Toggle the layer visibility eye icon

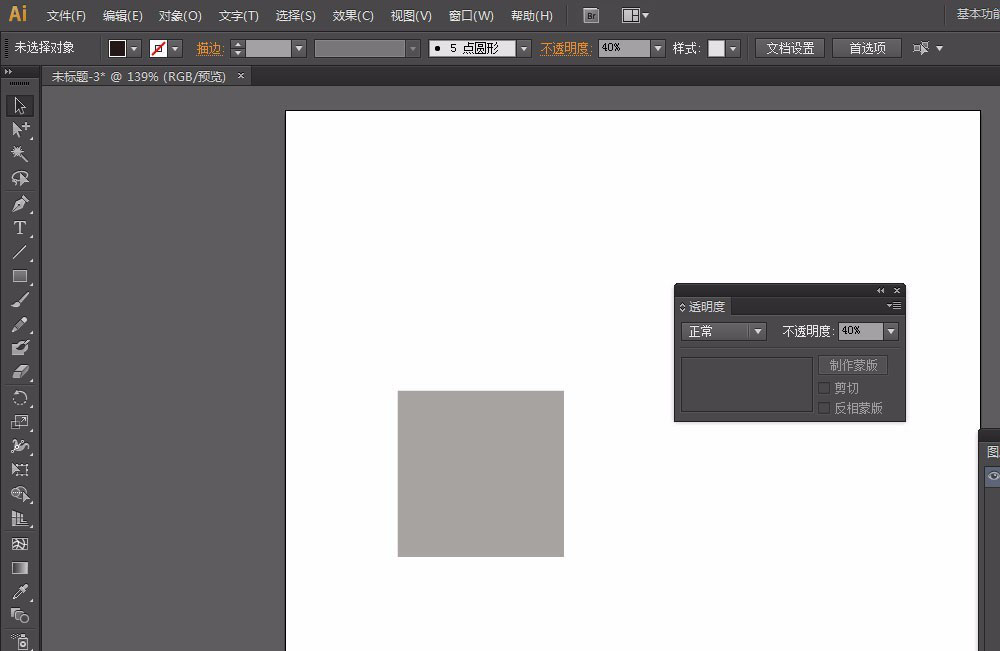pos(993,477)
